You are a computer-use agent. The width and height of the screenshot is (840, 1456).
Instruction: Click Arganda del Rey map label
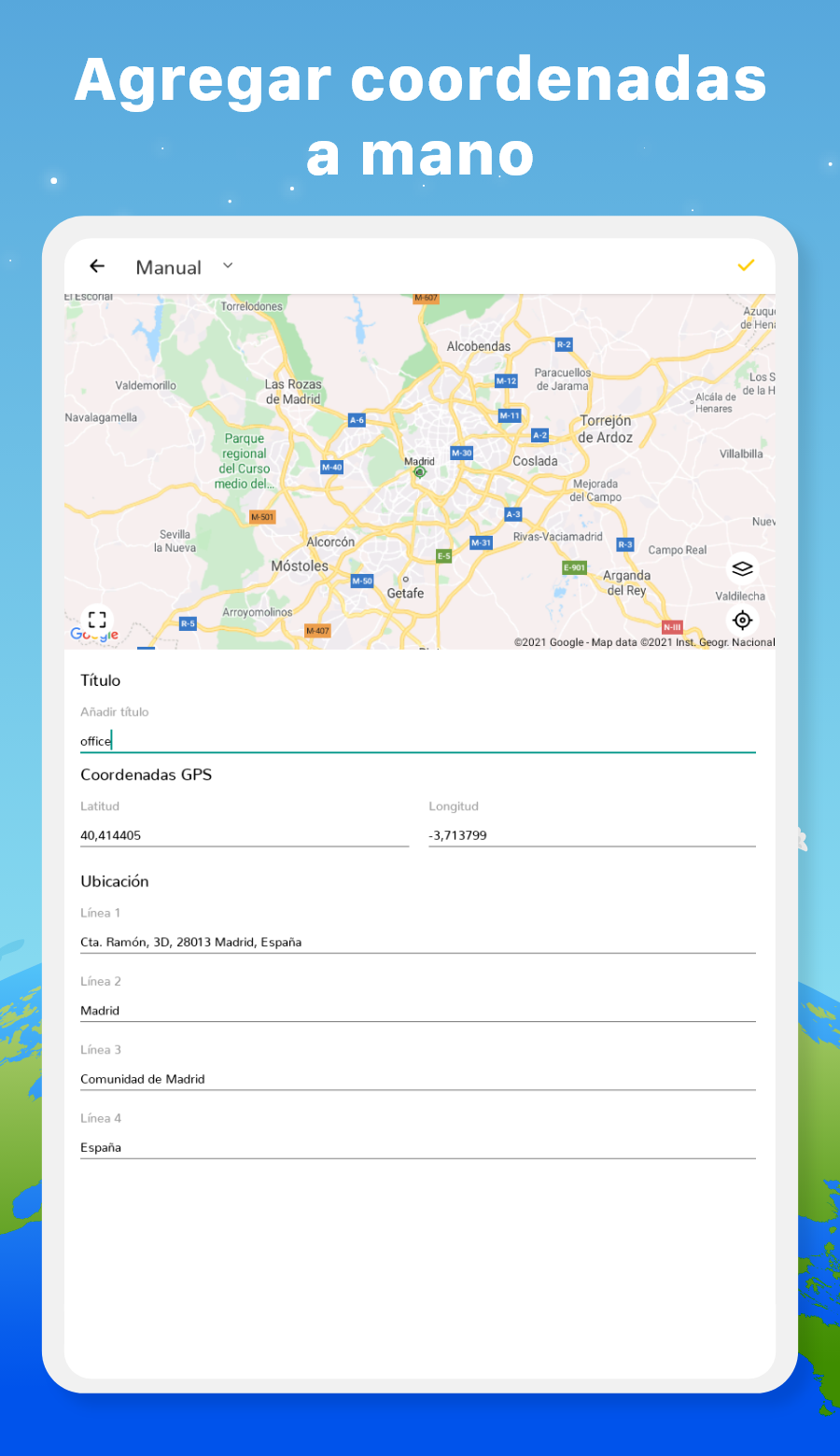pyautogui.click(x=626, y=583)
